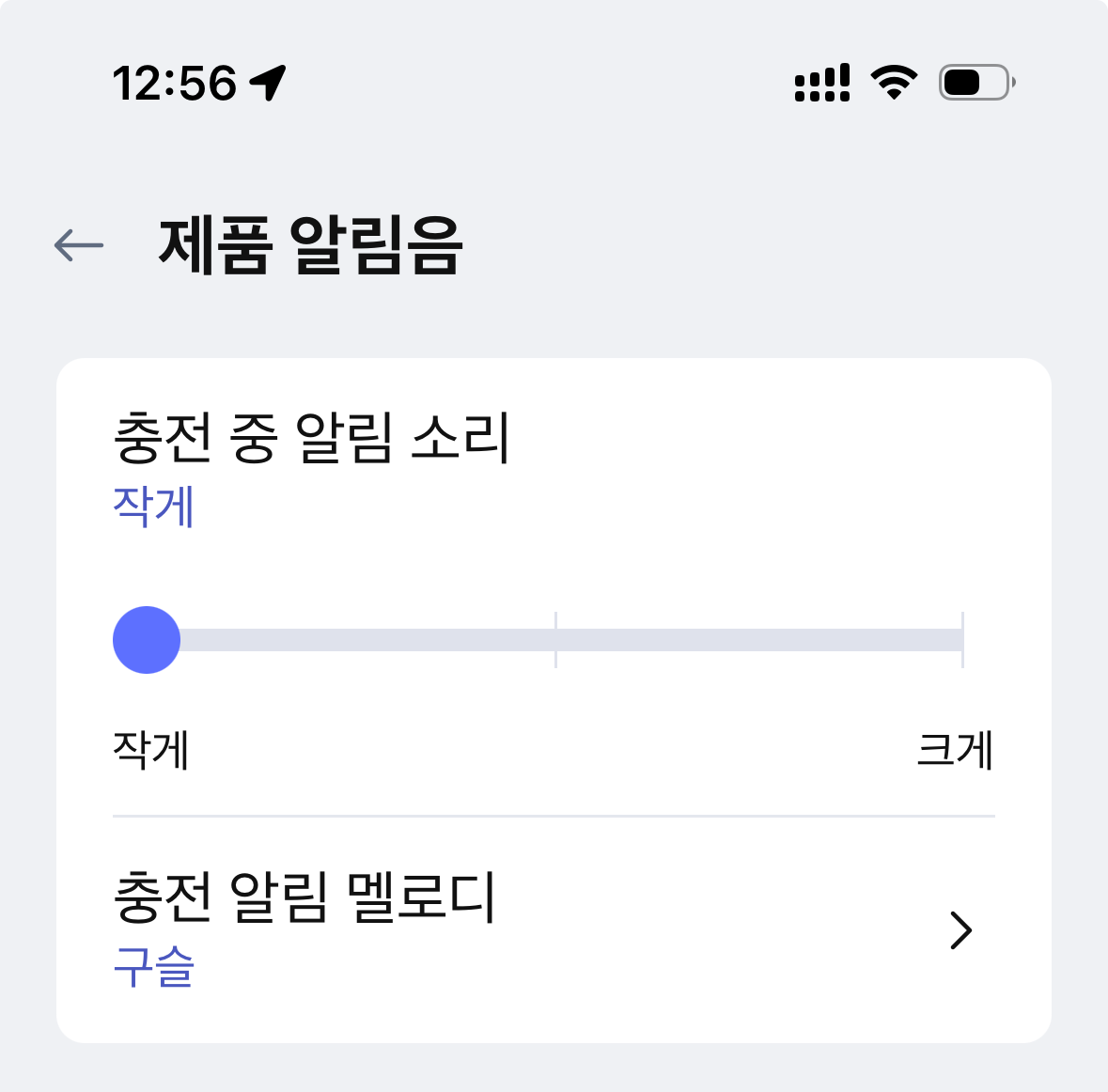Tap the battery indicator icon
This screenshot has width=1108, height=1092.
976,83
